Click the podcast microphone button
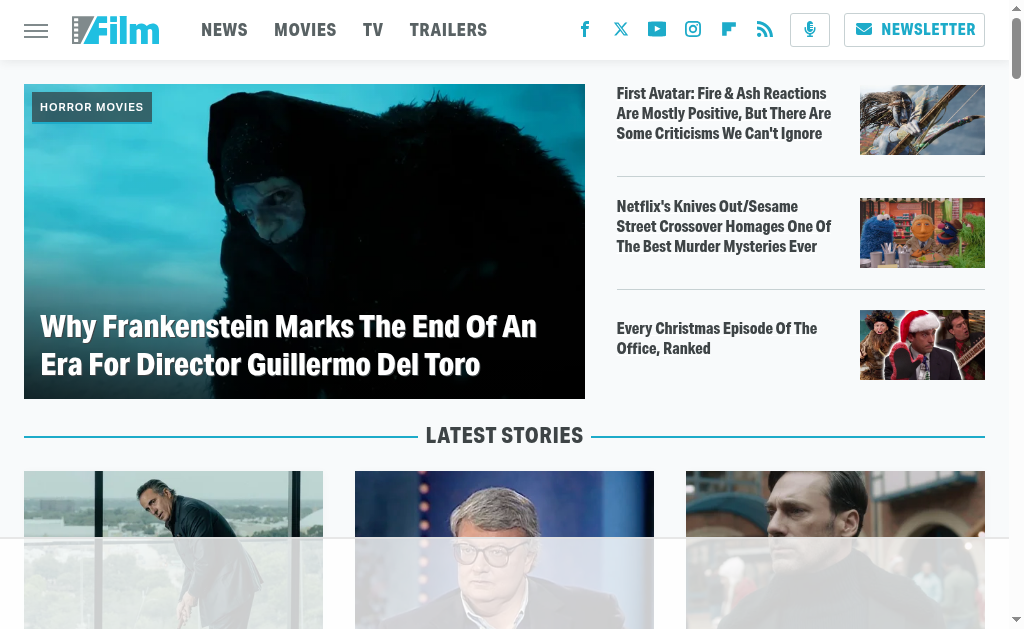The height and width of the screenshot is (629, 1024). click(810, 30)
